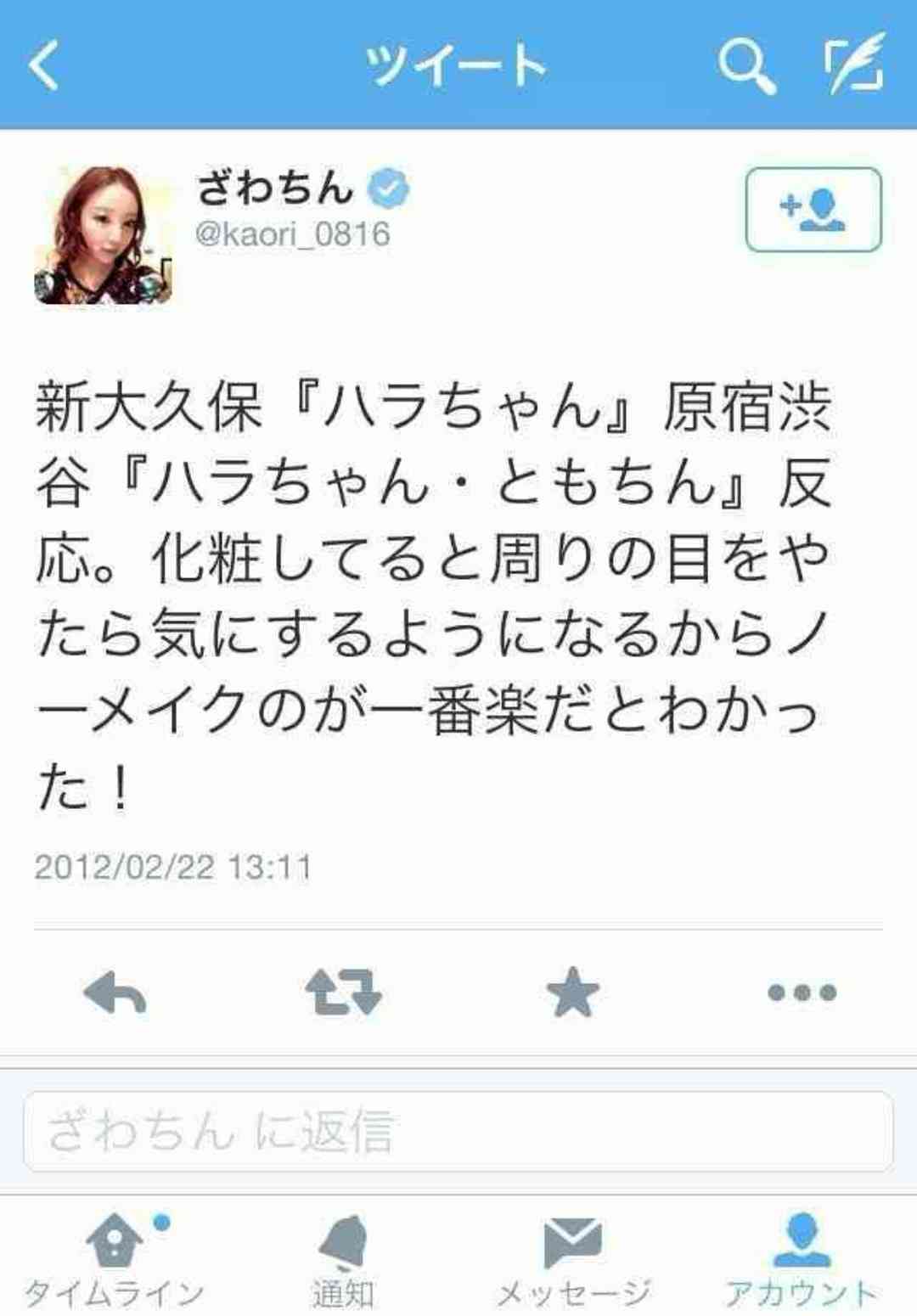Focus the ざわちん に返信 reply field
The height and width of the screenshot is (1316, 917).
[458, 1132]
